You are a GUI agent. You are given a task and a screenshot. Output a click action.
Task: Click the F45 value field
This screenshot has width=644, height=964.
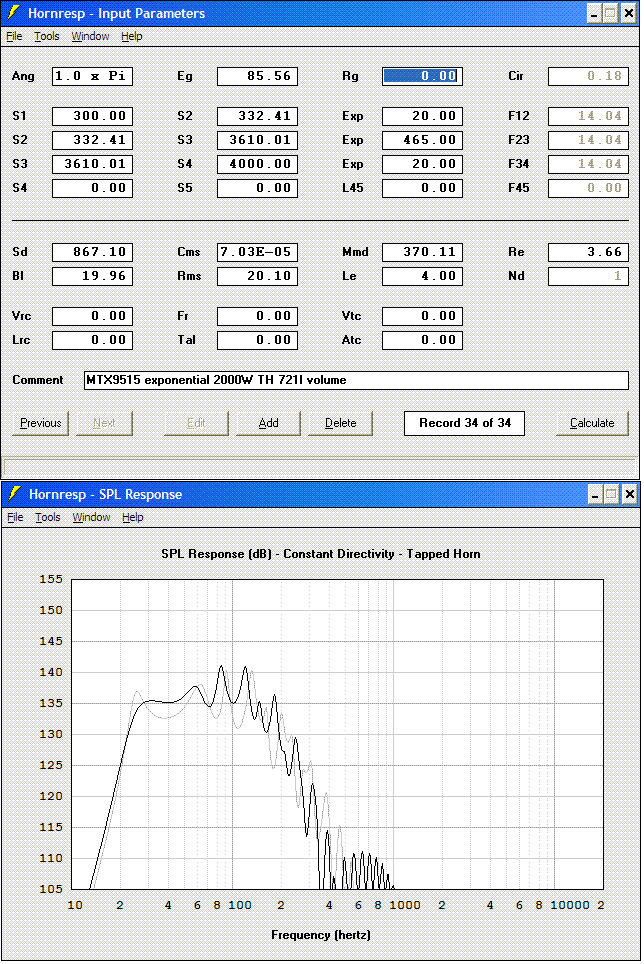[x=588, y=188]
